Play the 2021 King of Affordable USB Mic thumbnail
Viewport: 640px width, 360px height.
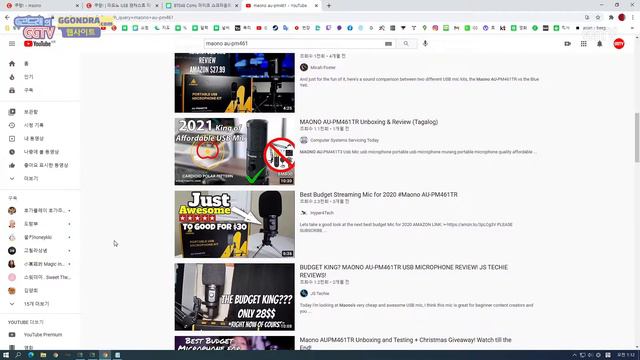[235, 151]
